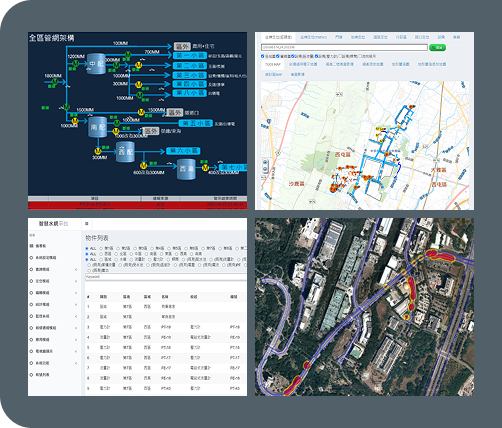
Task: Select the ALL radio in the first filter row
Action: [x=87, y=248]
